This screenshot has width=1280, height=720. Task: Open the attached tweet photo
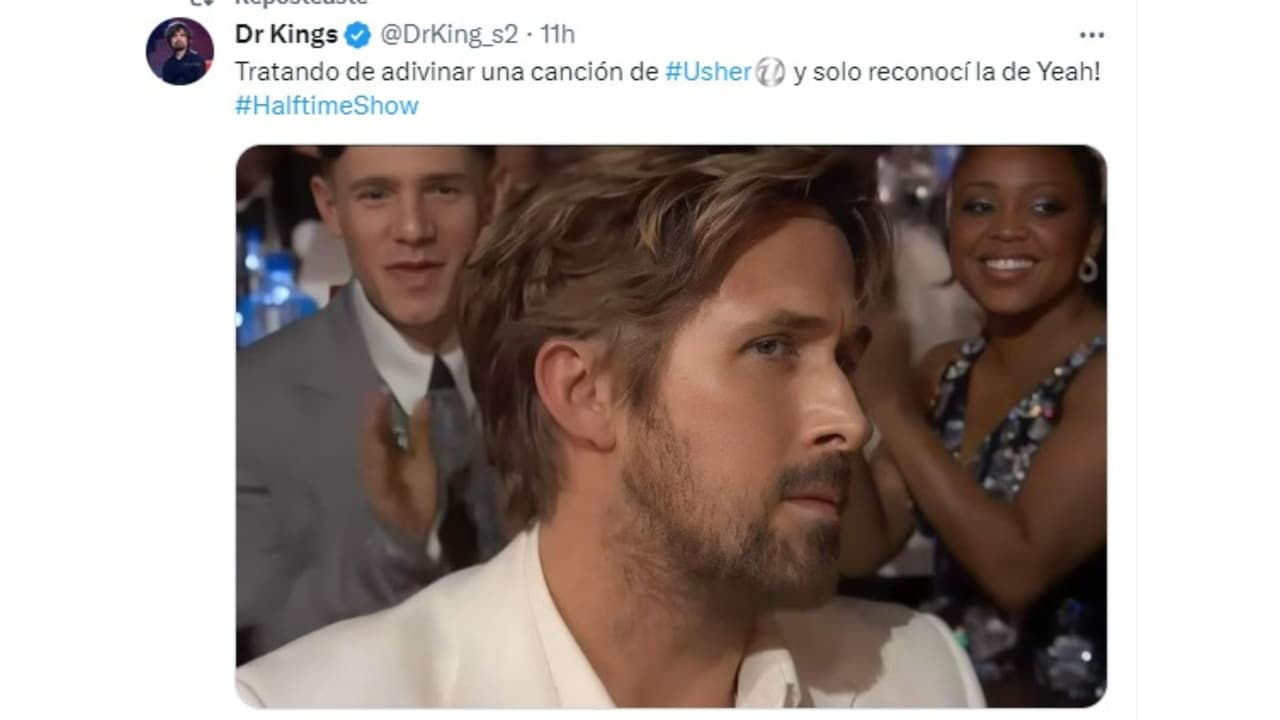pyautogui.click(x=671, y=427)
